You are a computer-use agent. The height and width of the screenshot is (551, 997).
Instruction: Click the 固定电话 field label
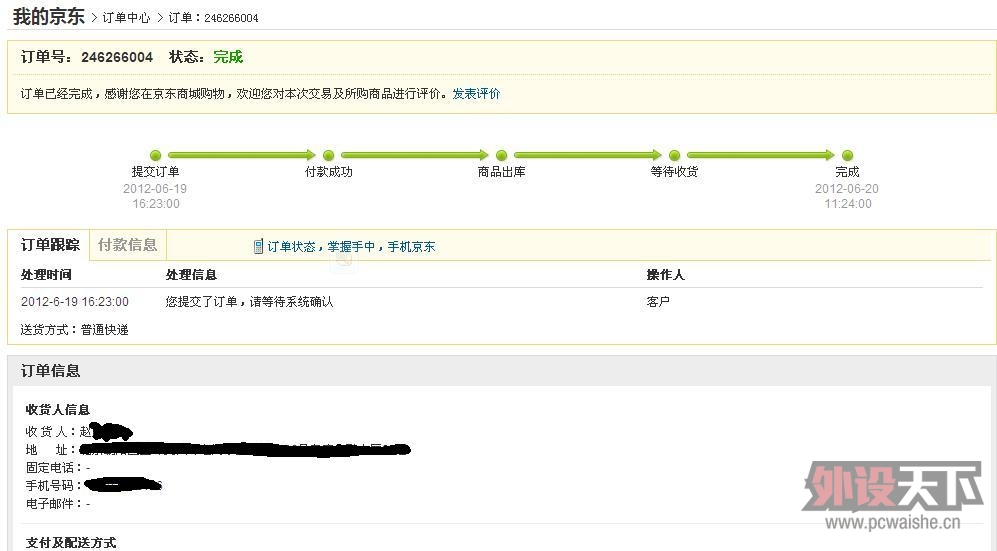coord(54,468)
